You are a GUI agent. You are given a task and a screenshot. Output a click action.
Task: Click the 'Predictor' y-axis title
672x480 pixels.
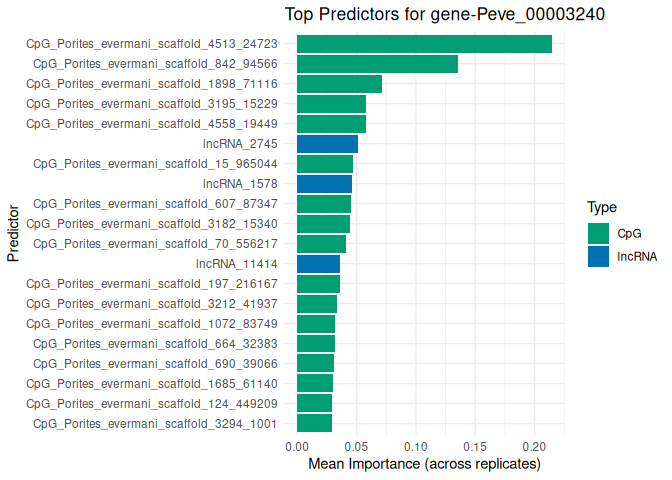pyautogui.click(x=13, y=234)
